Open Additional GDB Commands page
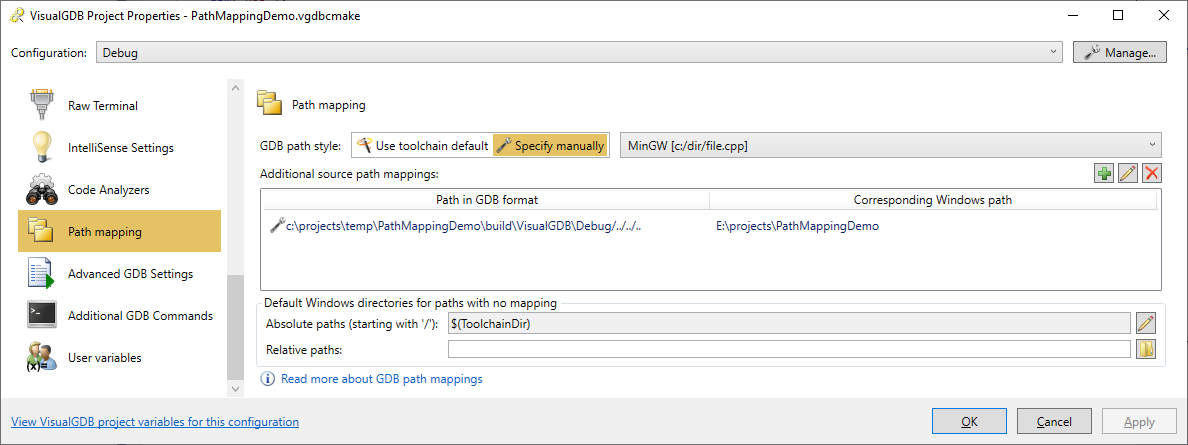 120,315
